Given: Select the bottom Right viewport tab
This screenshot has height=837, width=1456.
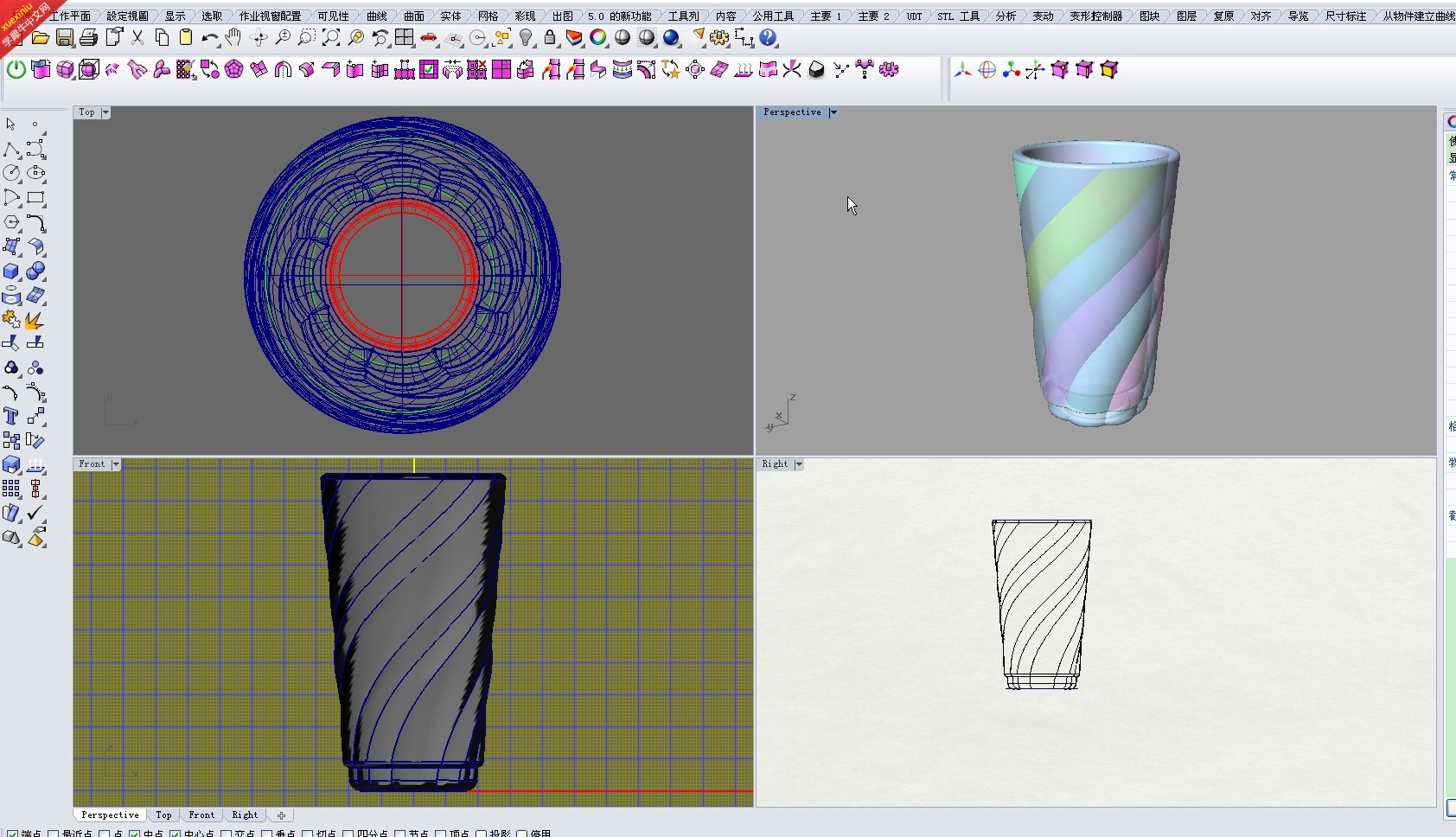Looking at the screenshot, I should point(245,815).
